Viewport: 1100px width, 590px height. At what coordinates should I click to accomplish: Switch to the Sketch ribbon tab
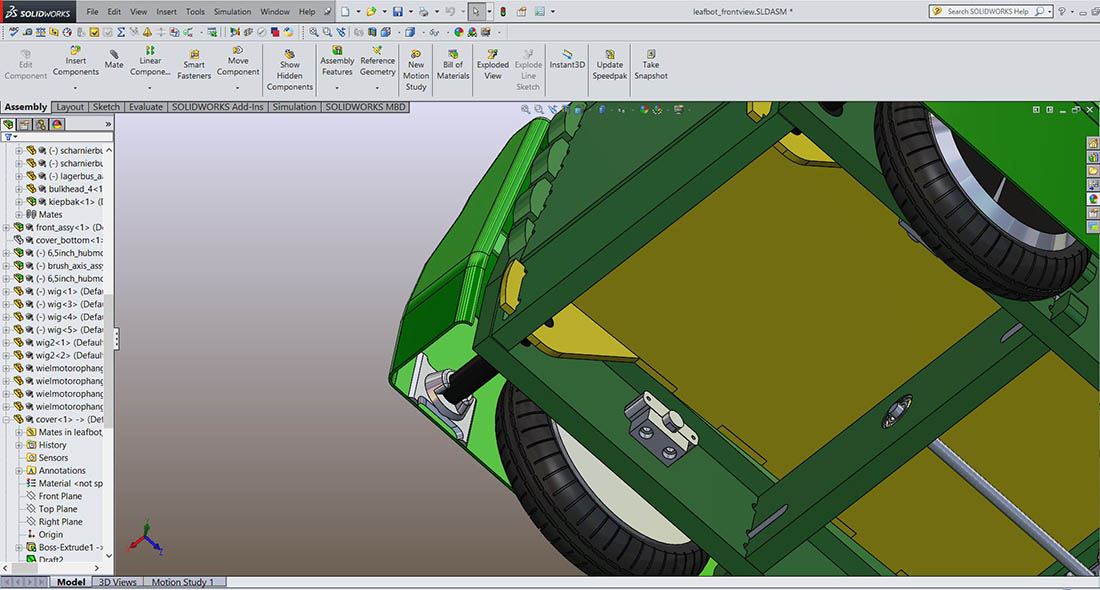(x=106, y=107)
